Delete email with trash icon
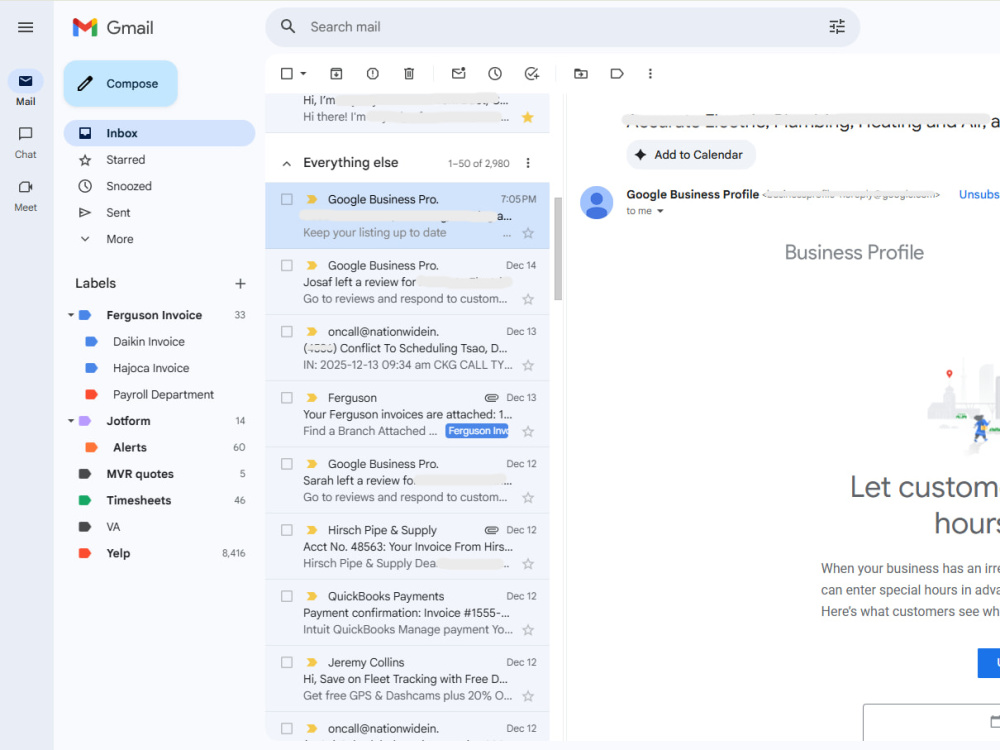The width and height of the screenshot is (1000, 750). pyautogui.click(x=409, y=74)
